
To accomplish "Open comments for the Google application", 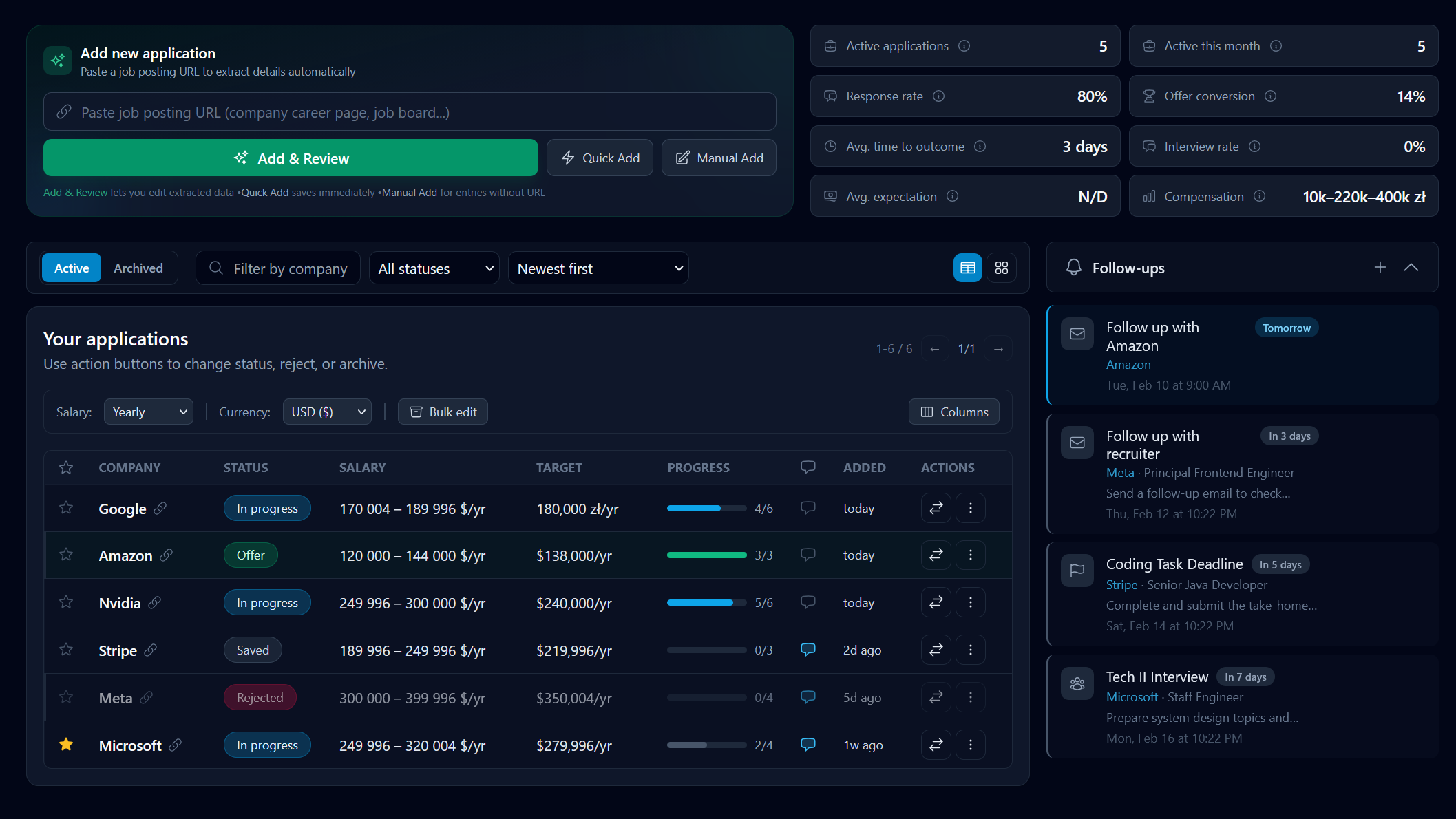I will pos(808,508).
